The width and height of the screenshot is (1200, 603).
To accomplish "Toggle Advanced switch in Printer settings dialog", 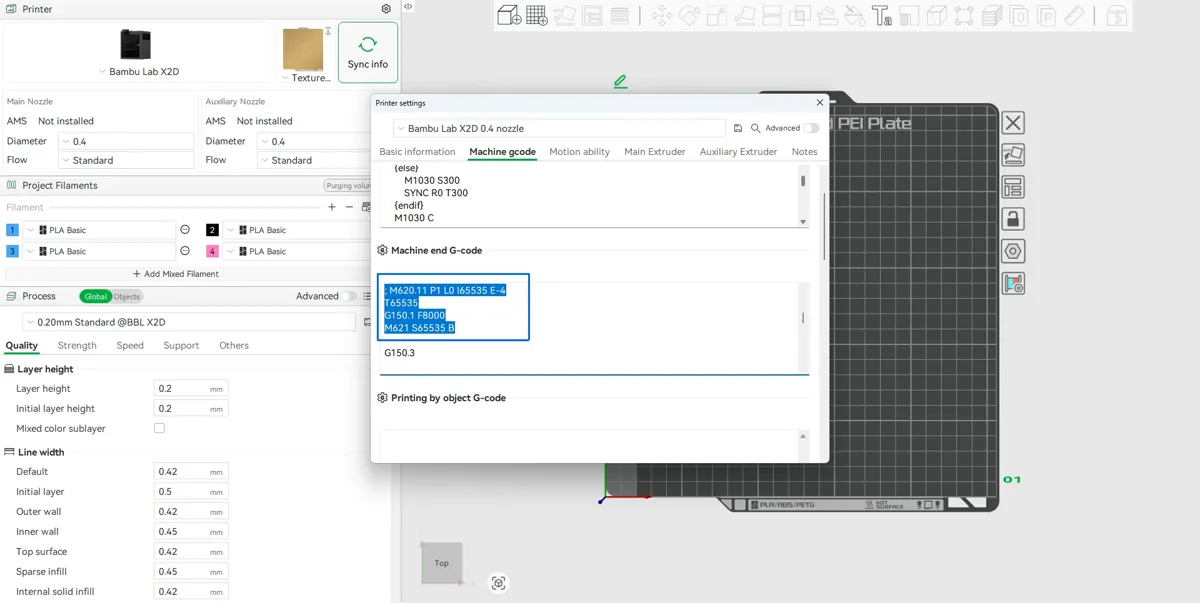I will [811, 128].
